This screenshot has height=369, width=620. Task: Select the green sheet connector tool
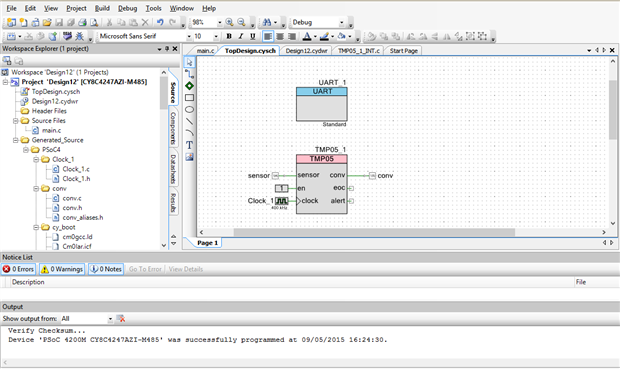click(189, 86)
